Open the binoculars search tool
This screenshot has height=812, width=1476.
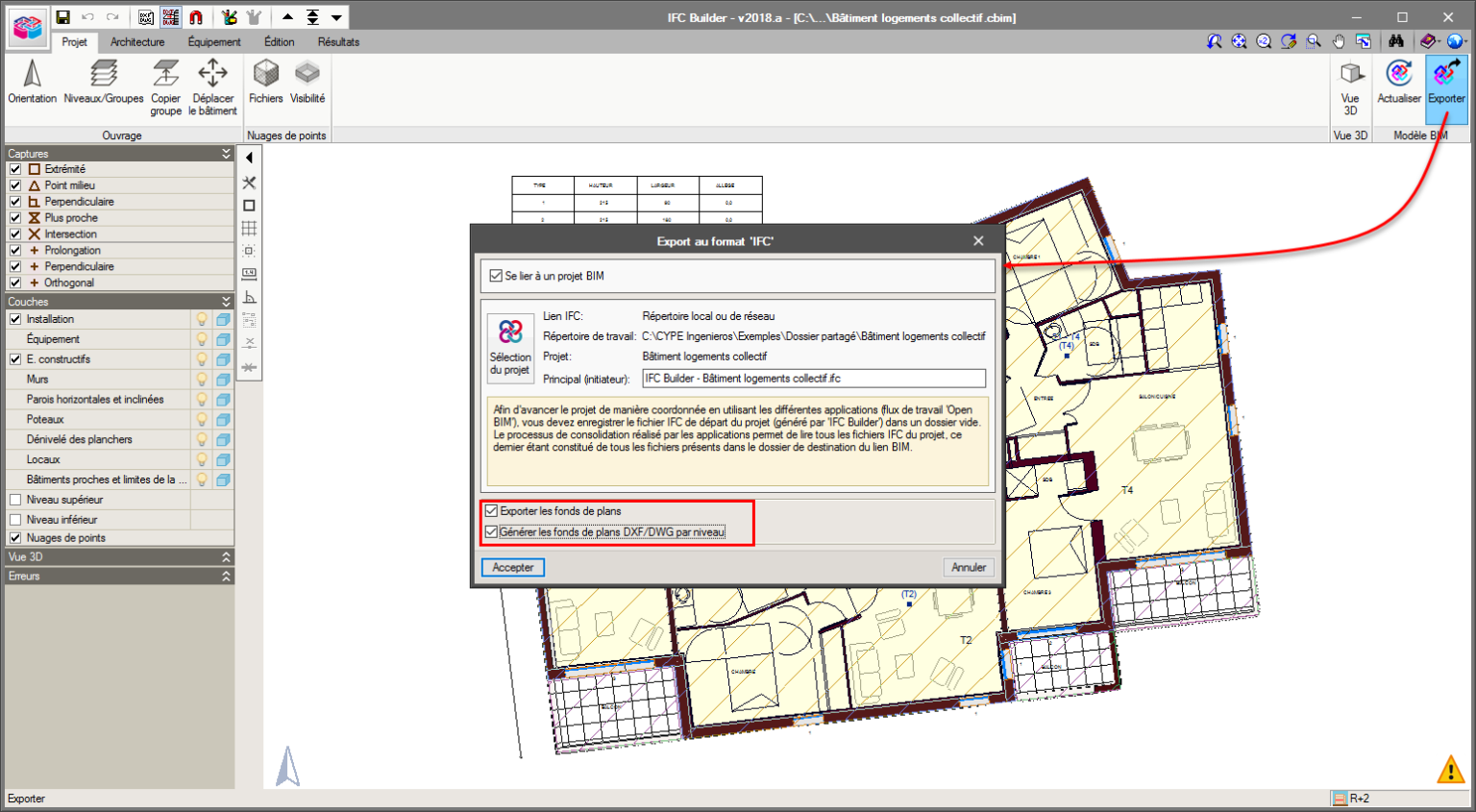pyautogui.click(x=1396, y=41)
